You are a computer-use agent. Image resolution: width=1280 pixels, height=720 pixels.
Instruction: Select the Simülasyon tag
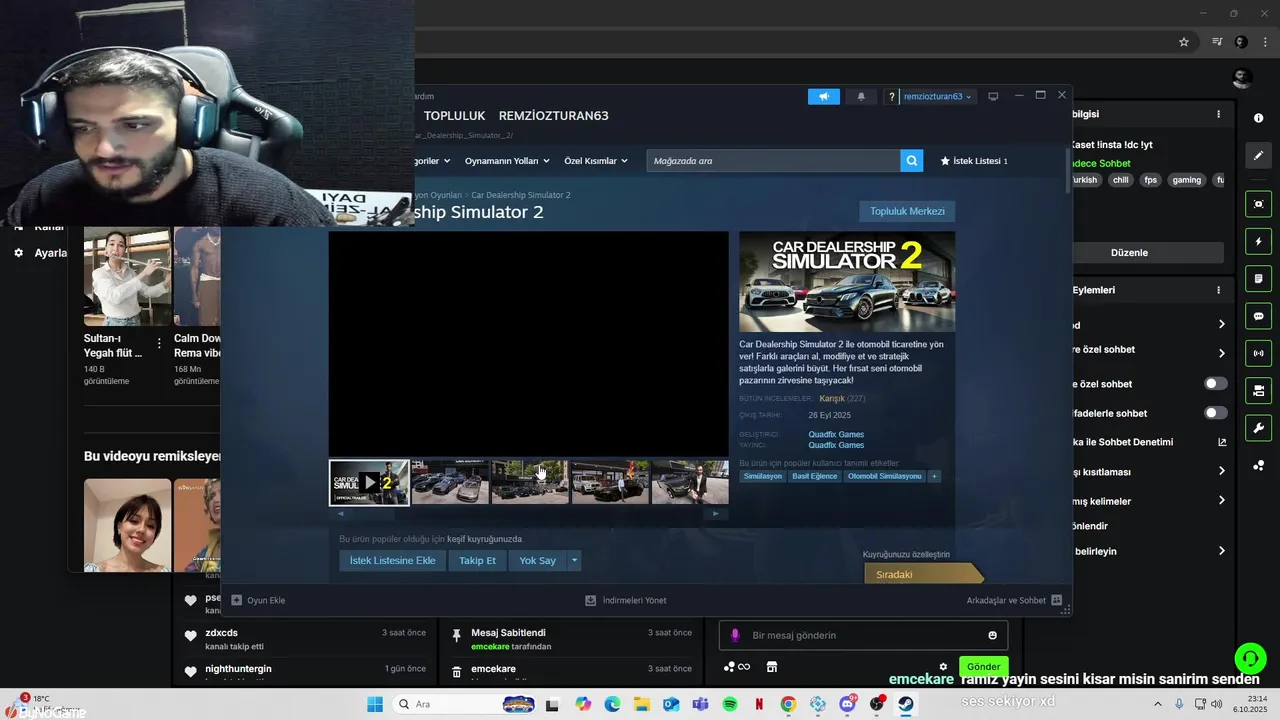point(763,476)
